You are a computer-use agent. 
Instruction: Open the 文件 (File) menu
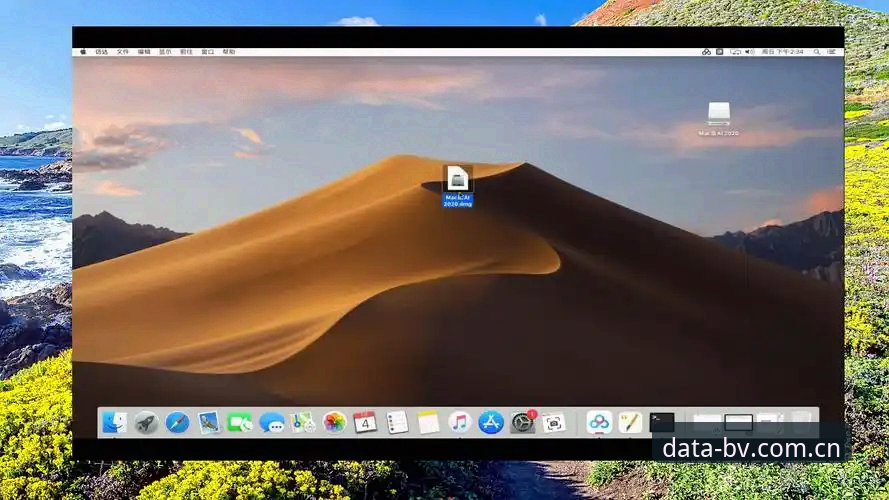[122, 52]
